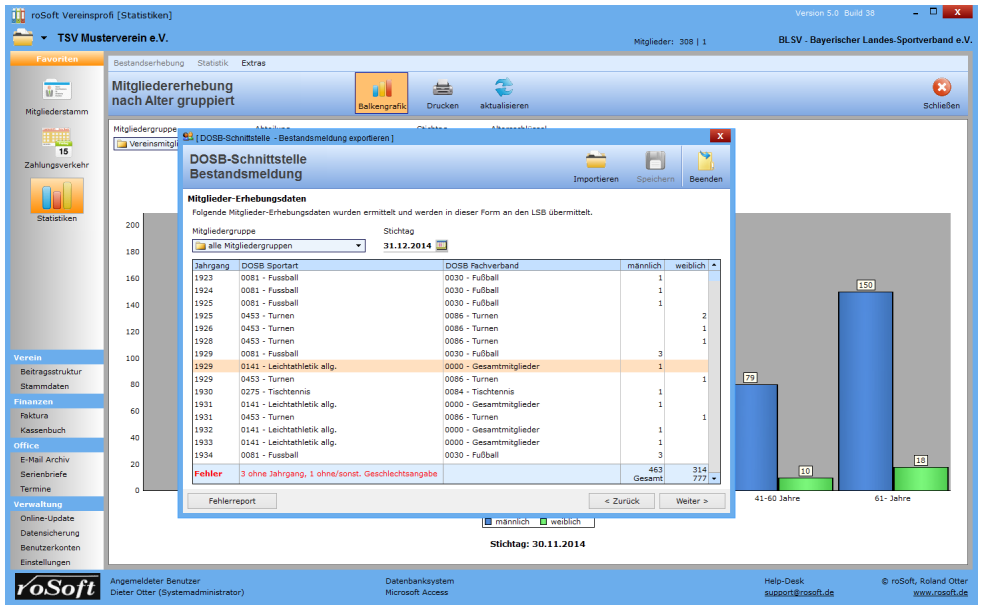Open the Extras menu
The width and height of the screenshot is (983, 610).
pos(253,63)
